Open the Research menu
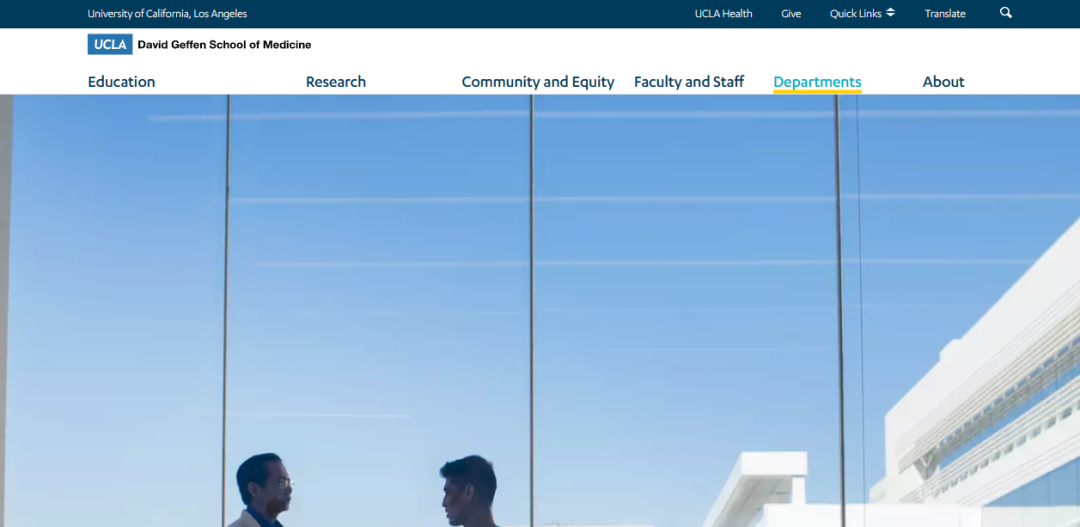1080x527 pixels. pyautogui.click(x=335, y=82)
